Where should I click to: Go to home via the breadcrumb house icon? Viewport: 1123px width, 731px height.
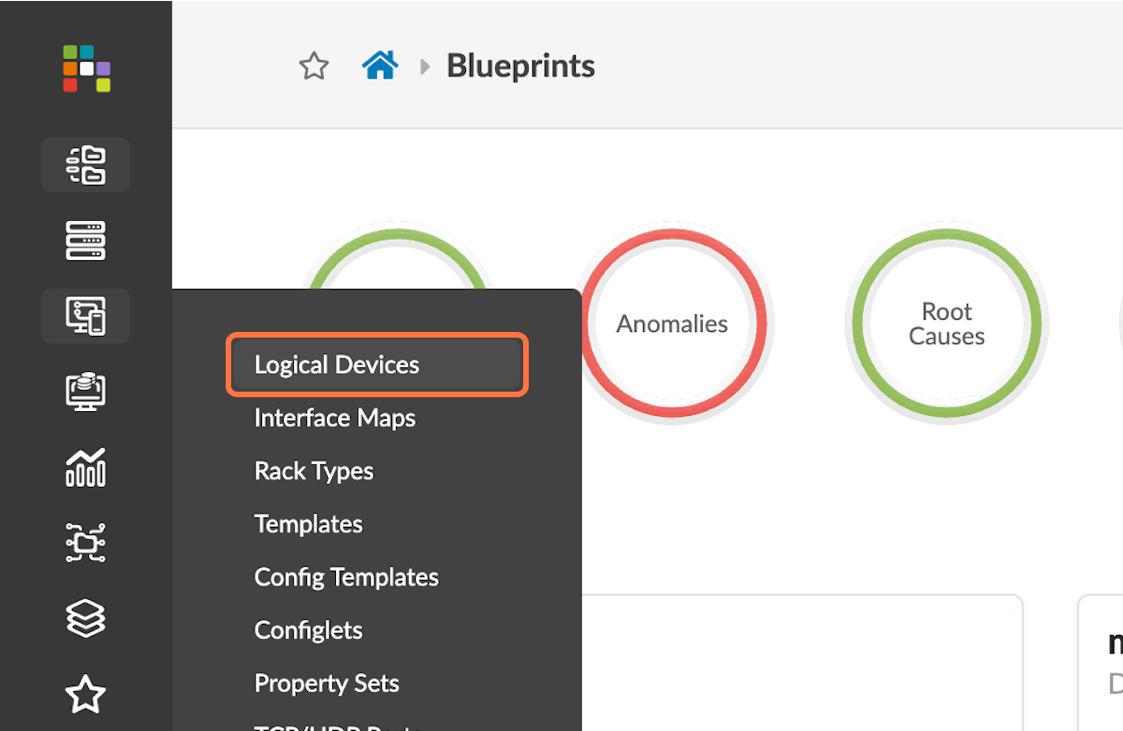380,67
